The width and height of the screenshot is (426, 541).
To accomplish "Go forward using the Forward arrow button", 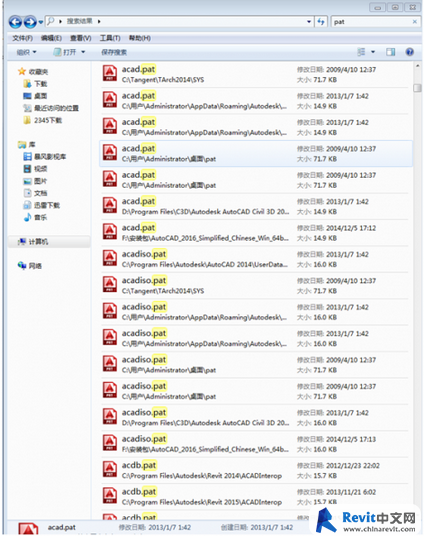I will [x=30, y=22].
